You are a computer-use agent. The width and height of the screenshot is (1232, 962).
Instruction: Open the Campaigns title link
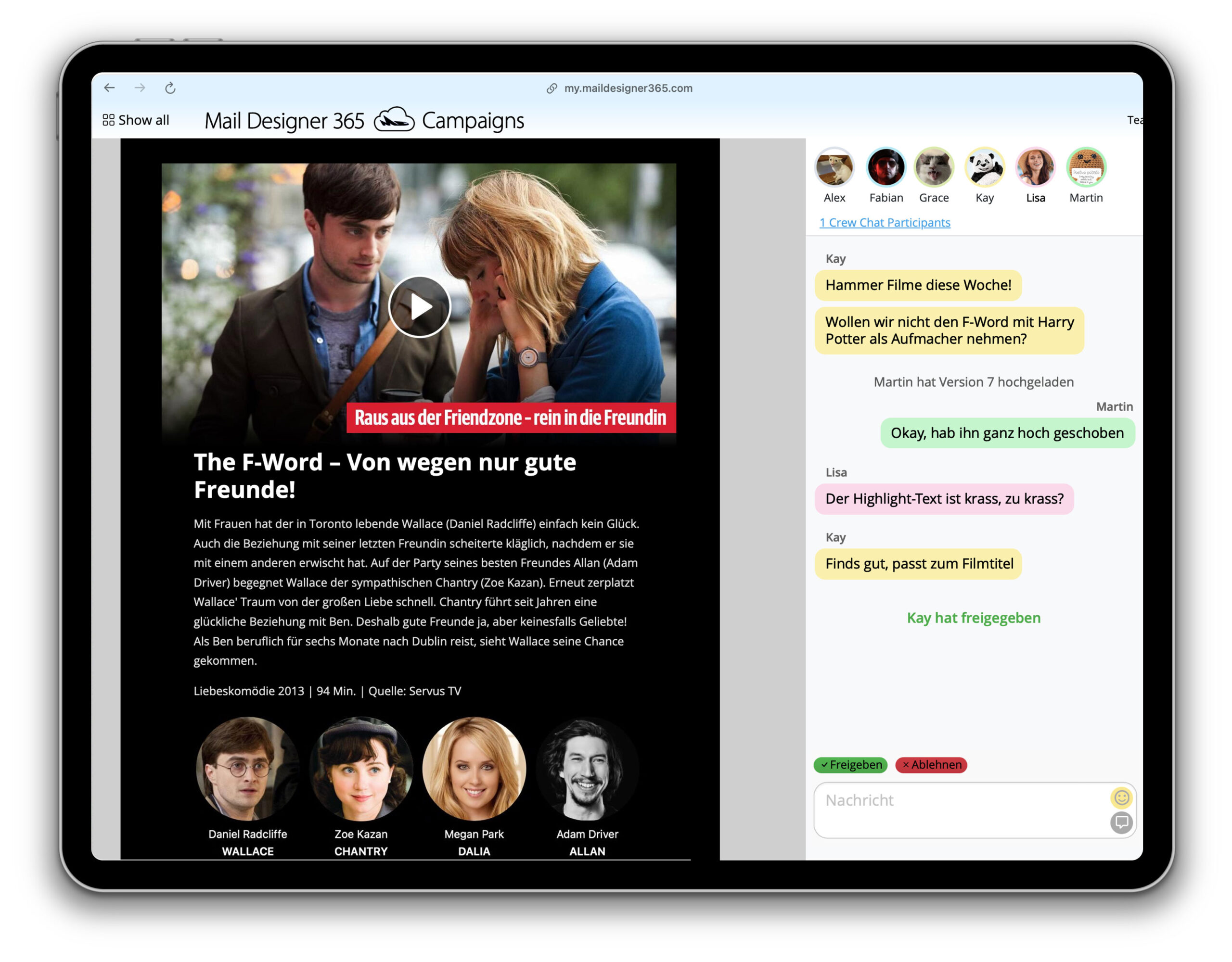473,121
